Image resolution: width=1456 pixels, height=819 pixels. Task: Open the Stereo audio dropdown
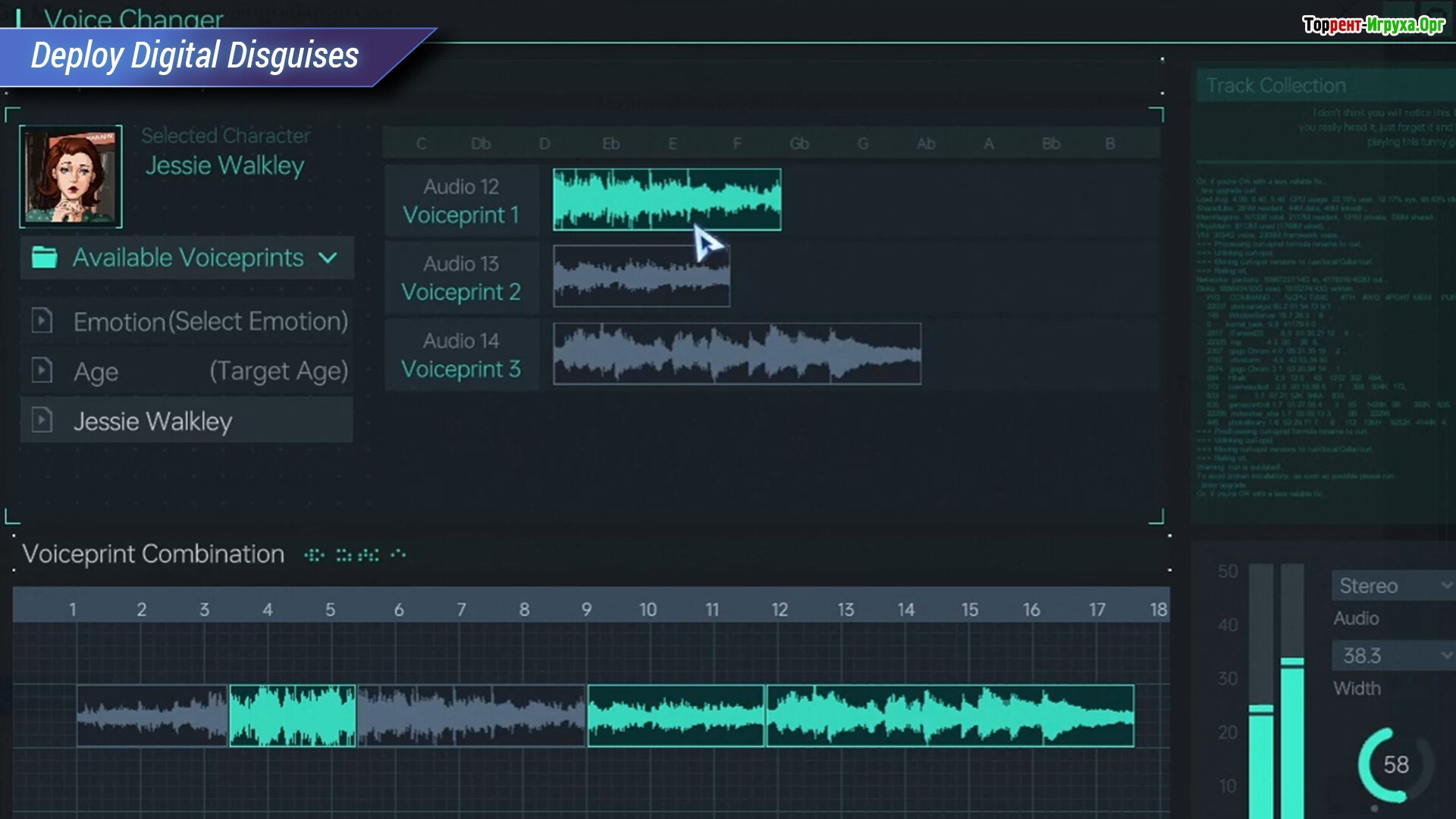coord(1392,585)
